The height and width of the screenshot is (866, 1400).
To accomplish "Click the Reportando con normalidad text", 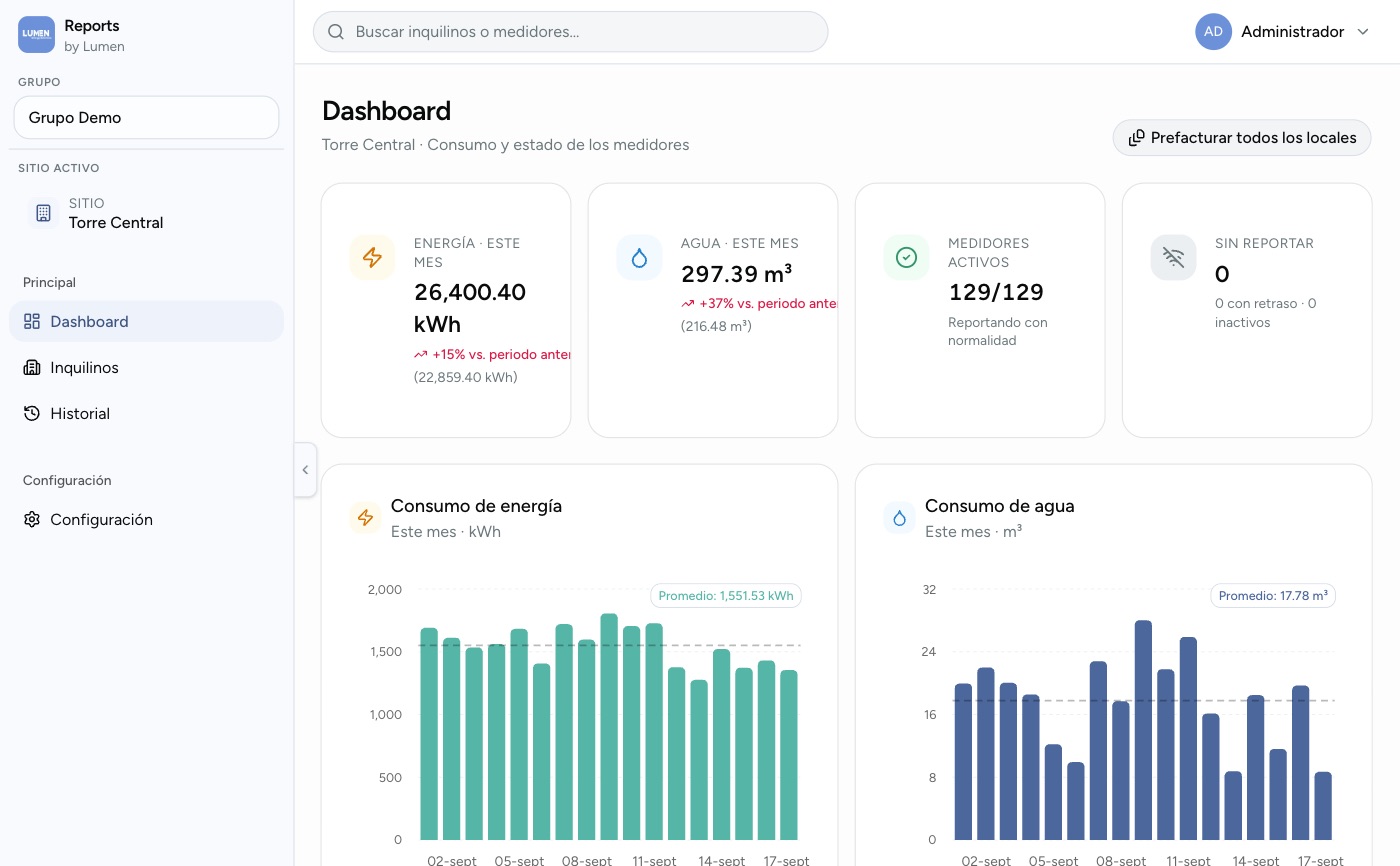I will [998, 331].
